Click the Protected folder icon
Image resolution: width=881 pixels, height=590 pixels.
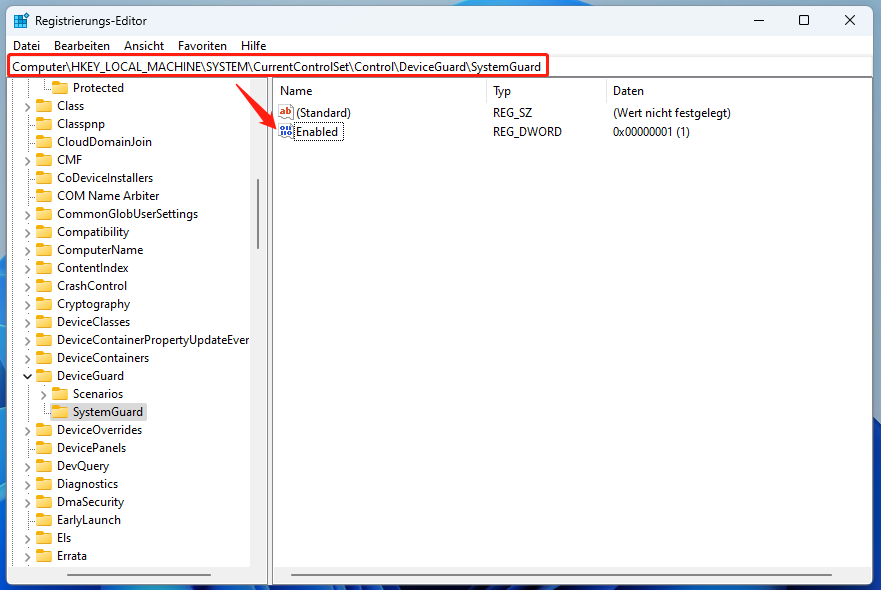(x=60, y=88)
